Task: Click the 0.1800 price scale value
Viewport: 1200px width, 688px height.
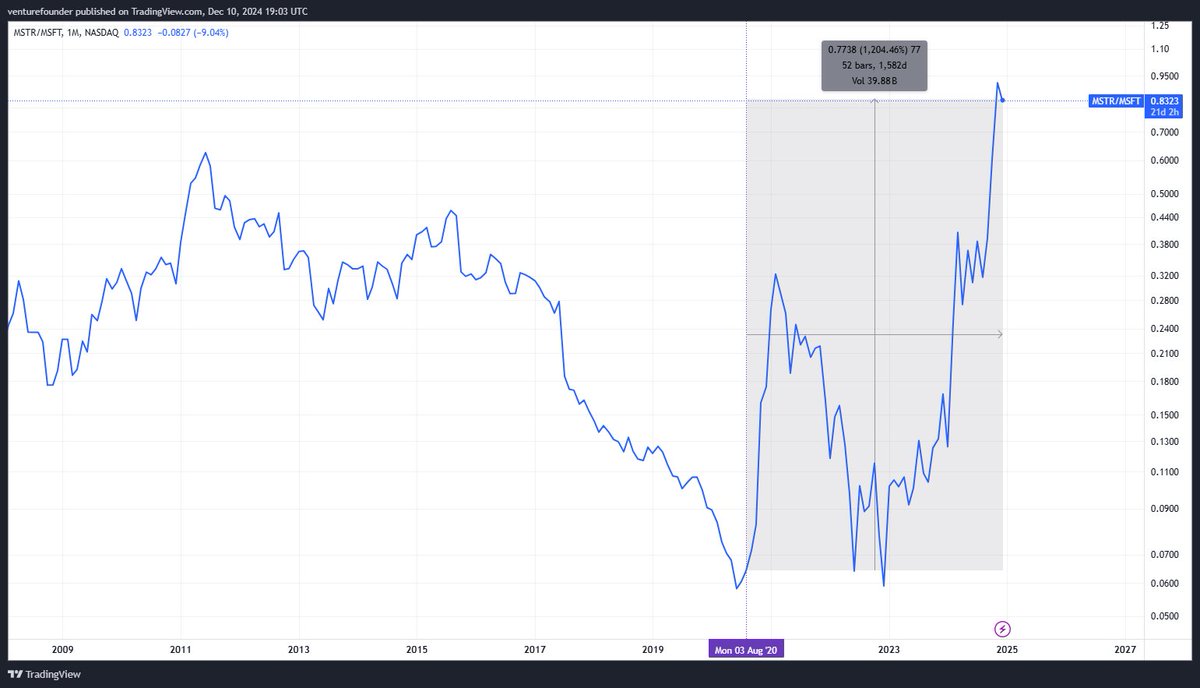Action: pos(1166,382)
